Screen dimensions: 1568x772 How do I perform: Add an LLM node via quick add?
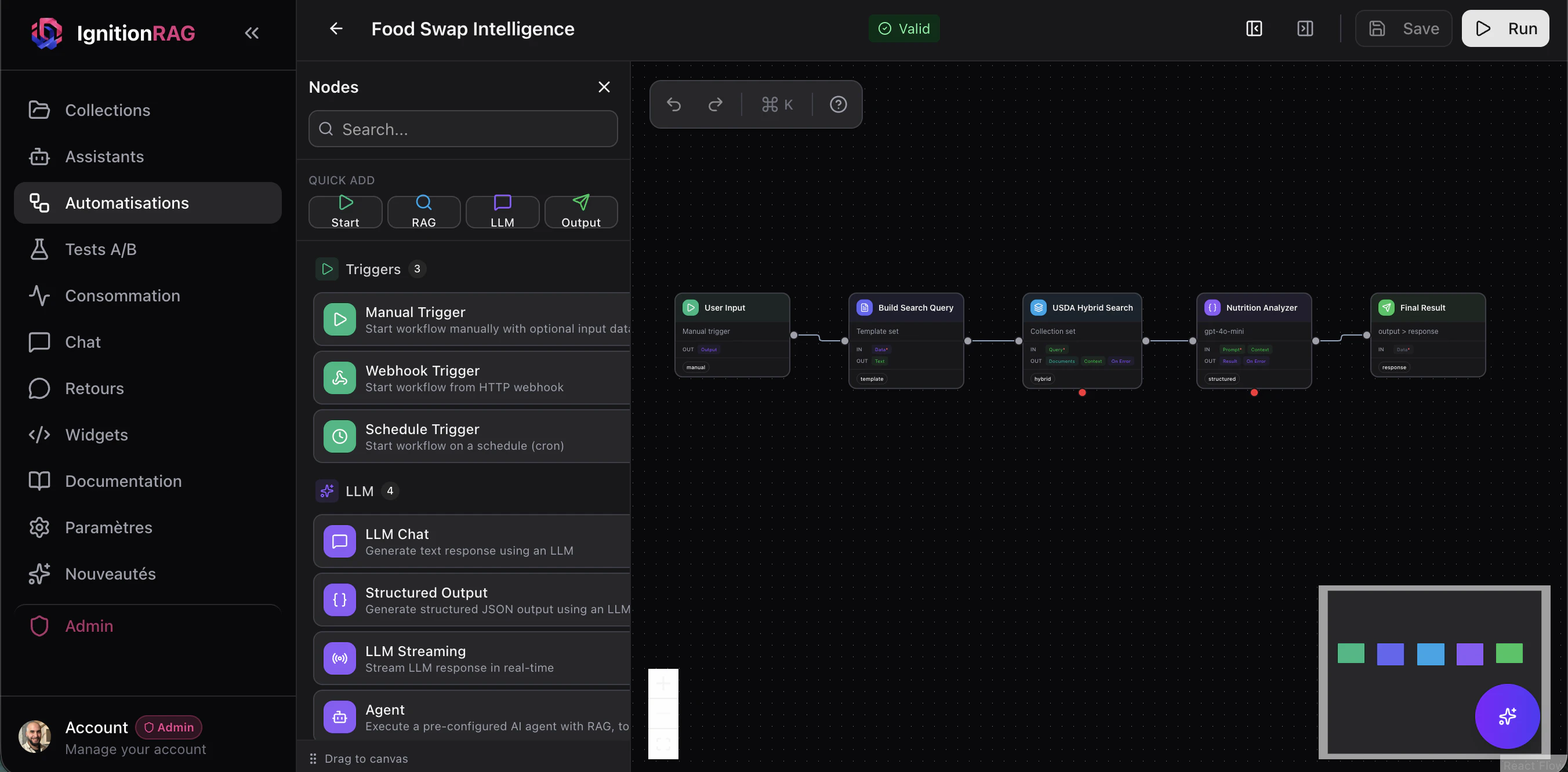(502, 211)
